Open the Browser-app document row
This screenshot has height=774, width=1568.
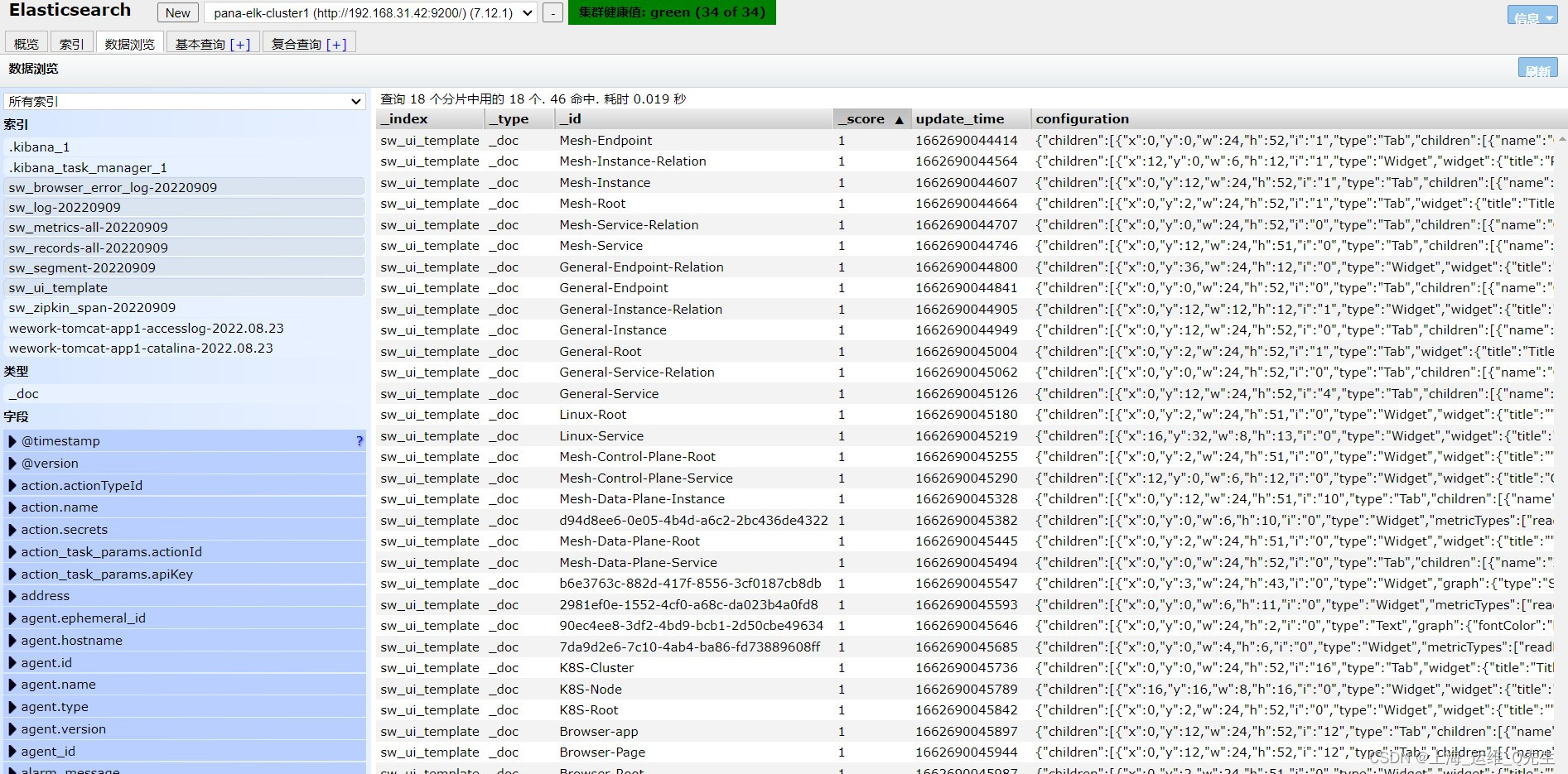(967, 731)
